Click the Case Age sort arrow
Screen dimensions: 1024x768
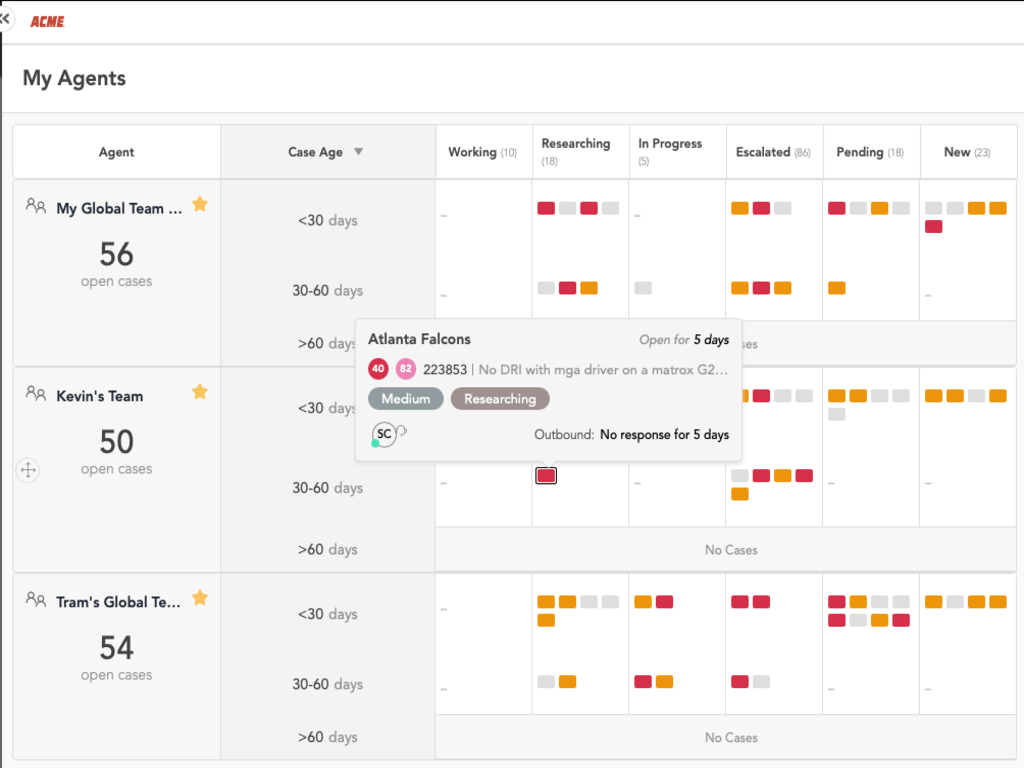tap(358, 152)
